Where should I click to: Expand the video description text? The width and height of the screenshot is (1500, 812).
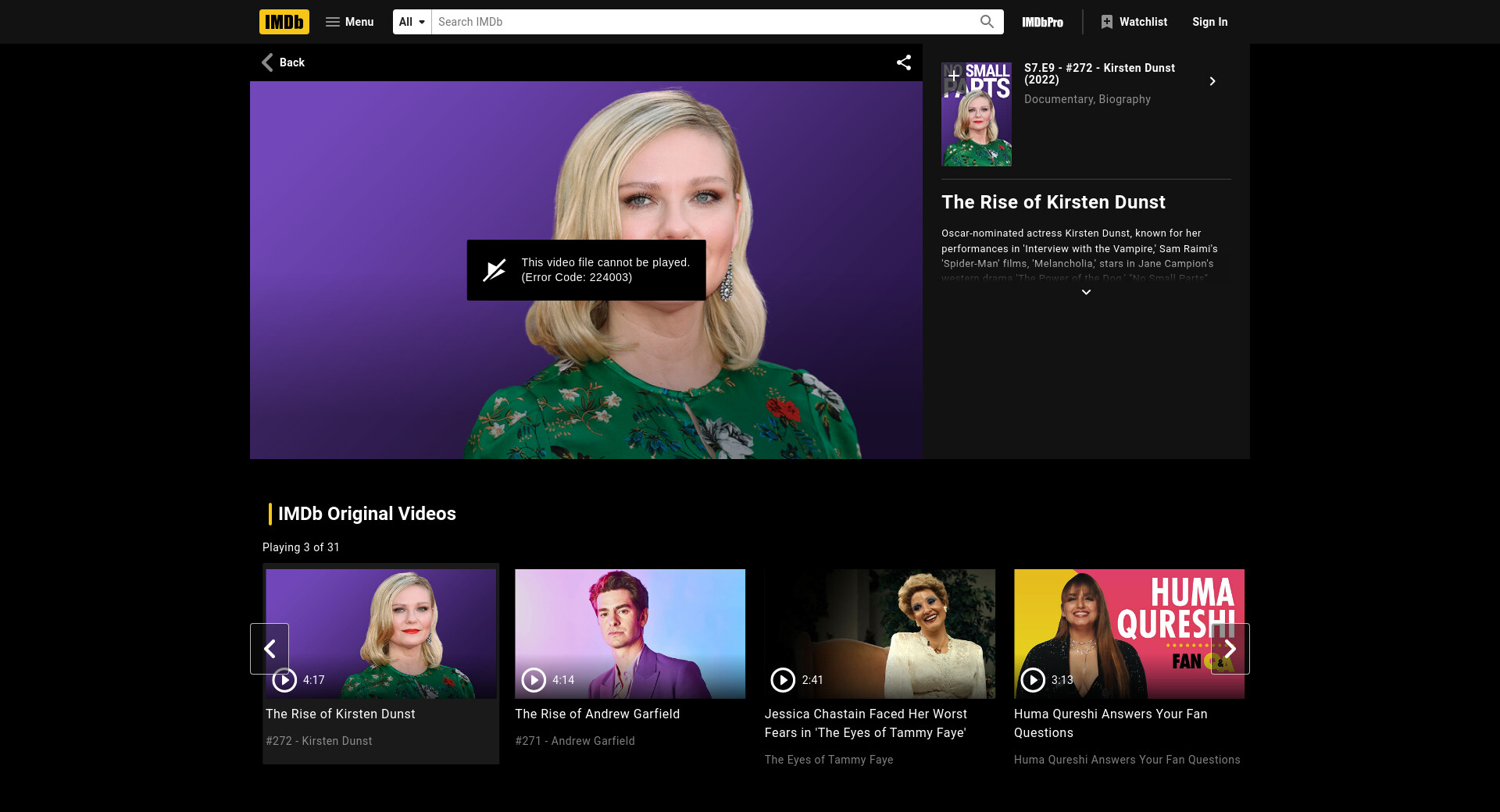coord(1086,292)
